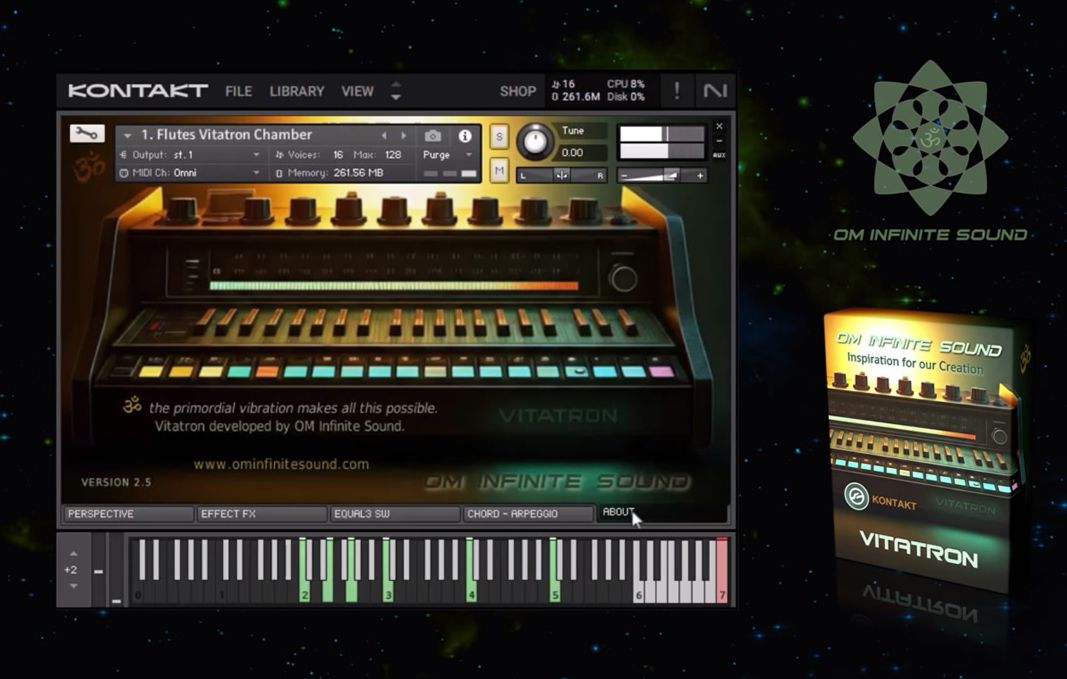The width and height of the screenshot is (1067, 679).
Task: Open the SHOP link
Action: (518, 91)
